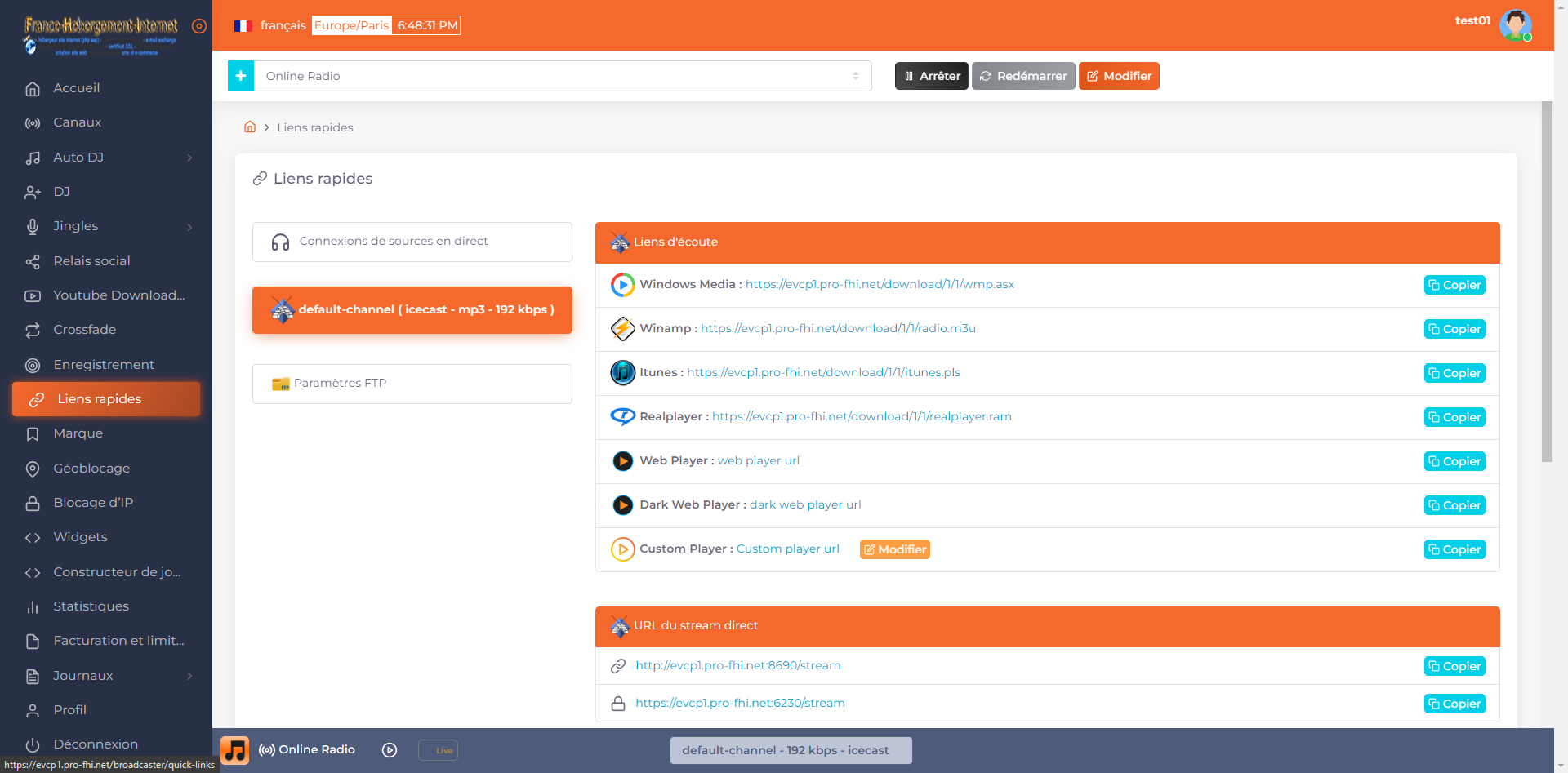Go to Géoblocage in the sidebar
The height and width of the screenshot is (773, 1568).
tap(91, 469)
